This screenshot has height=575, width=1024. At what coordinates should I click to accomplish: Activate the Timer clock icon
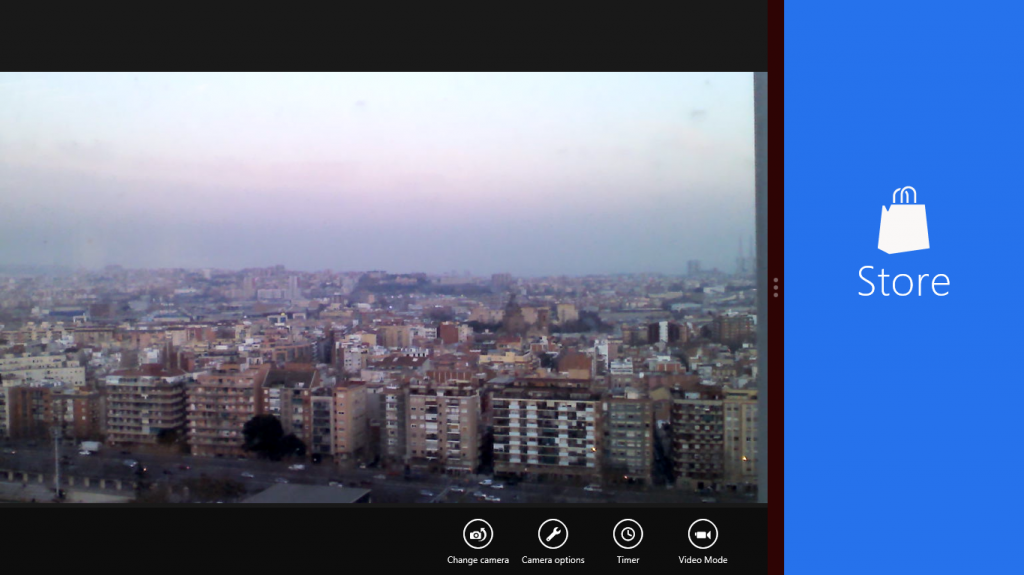tap(628, 534)
